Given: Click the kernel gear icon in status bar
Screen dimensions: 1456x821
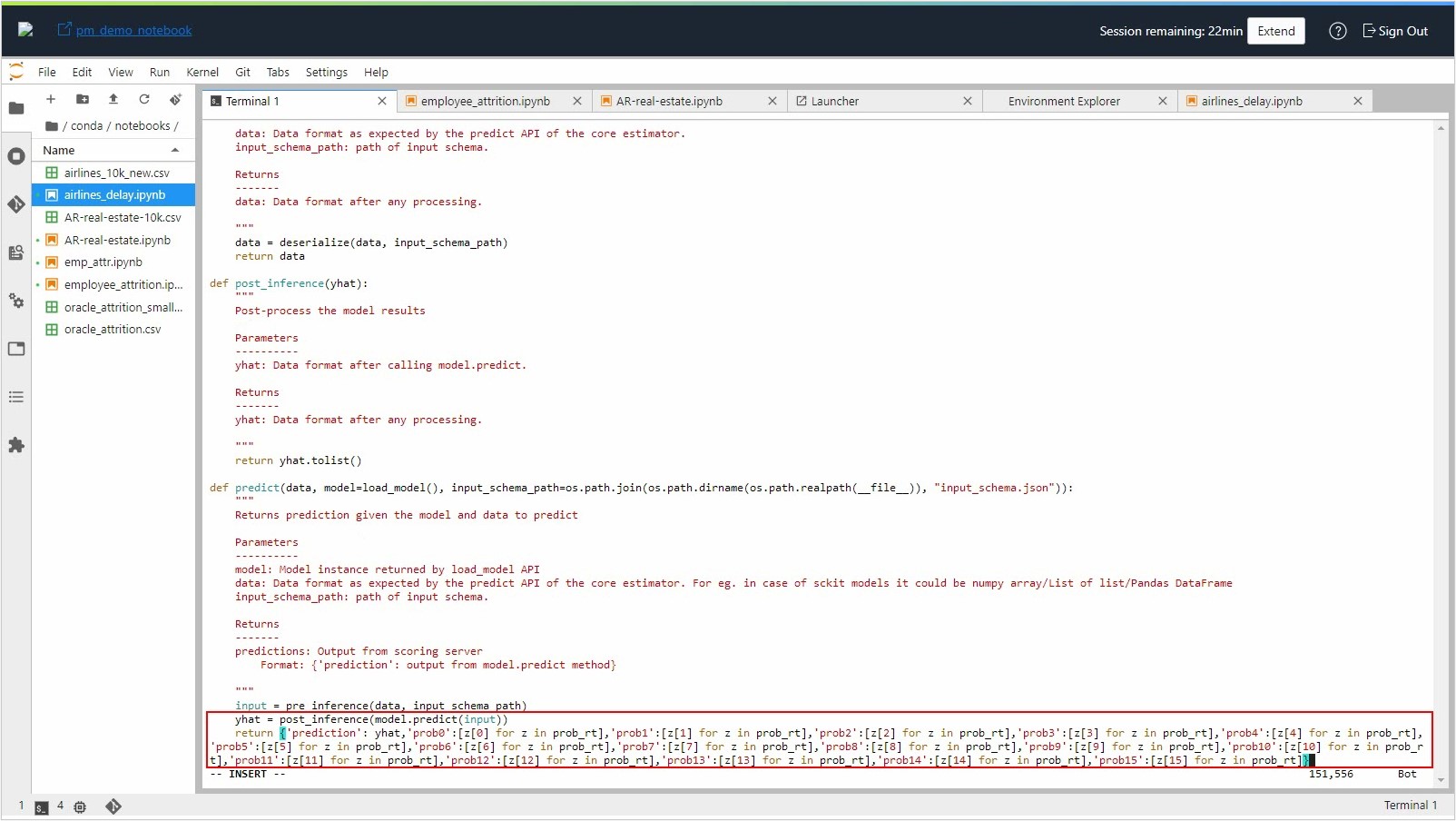Looking at the screenshot, I should [x=80, y=807].
